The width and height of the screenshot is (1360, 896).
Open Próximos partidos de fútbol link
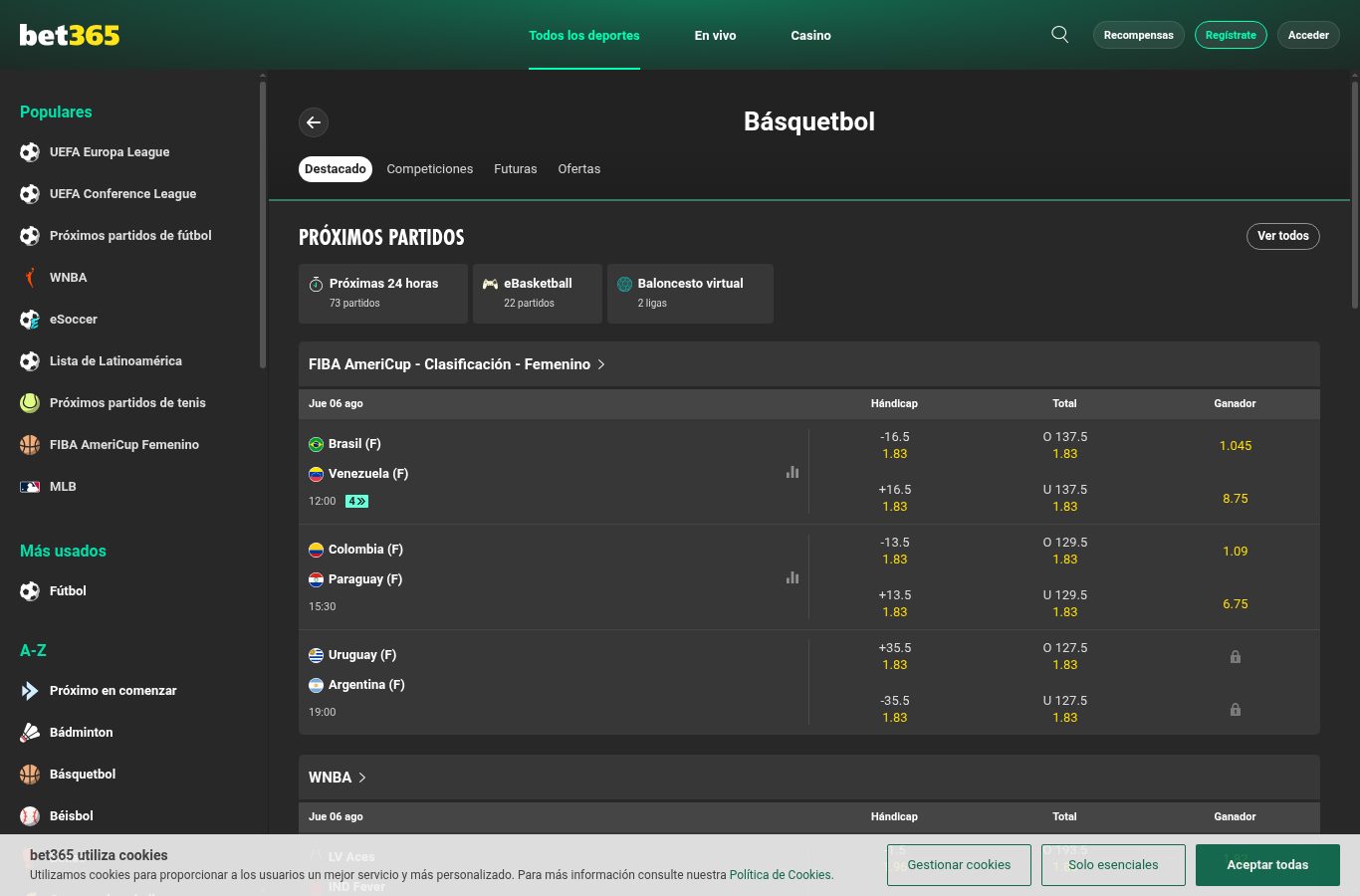[130, 236]
